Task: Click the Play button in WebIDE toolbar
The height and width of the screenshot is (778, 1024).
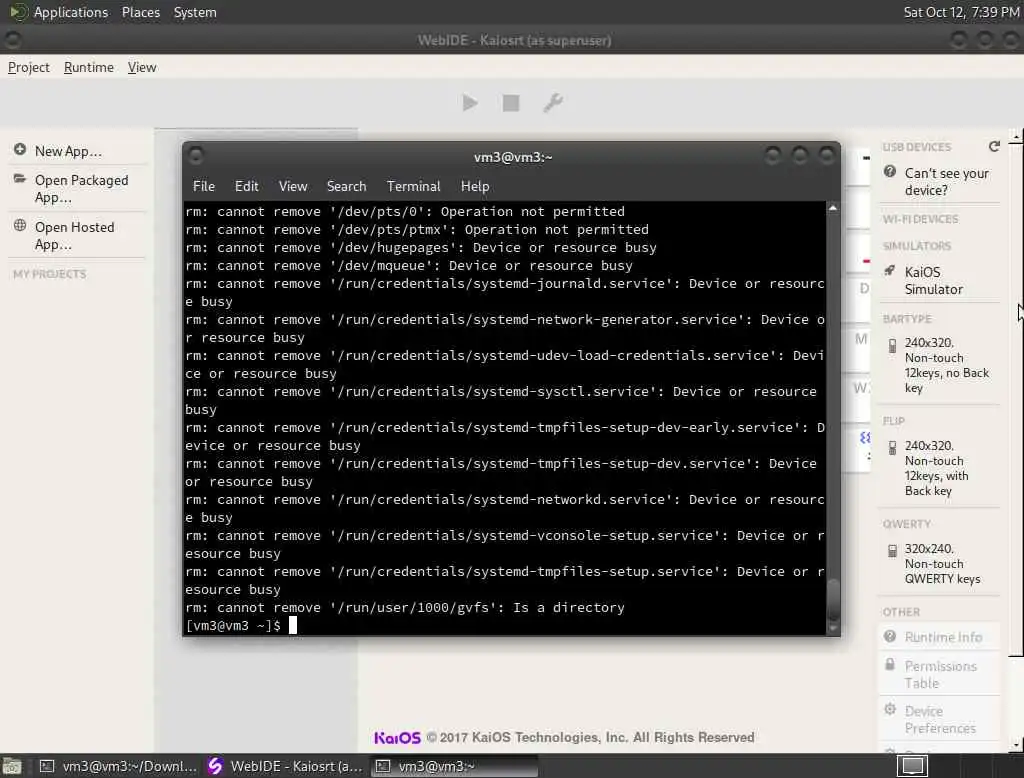Action: point(470,103)
